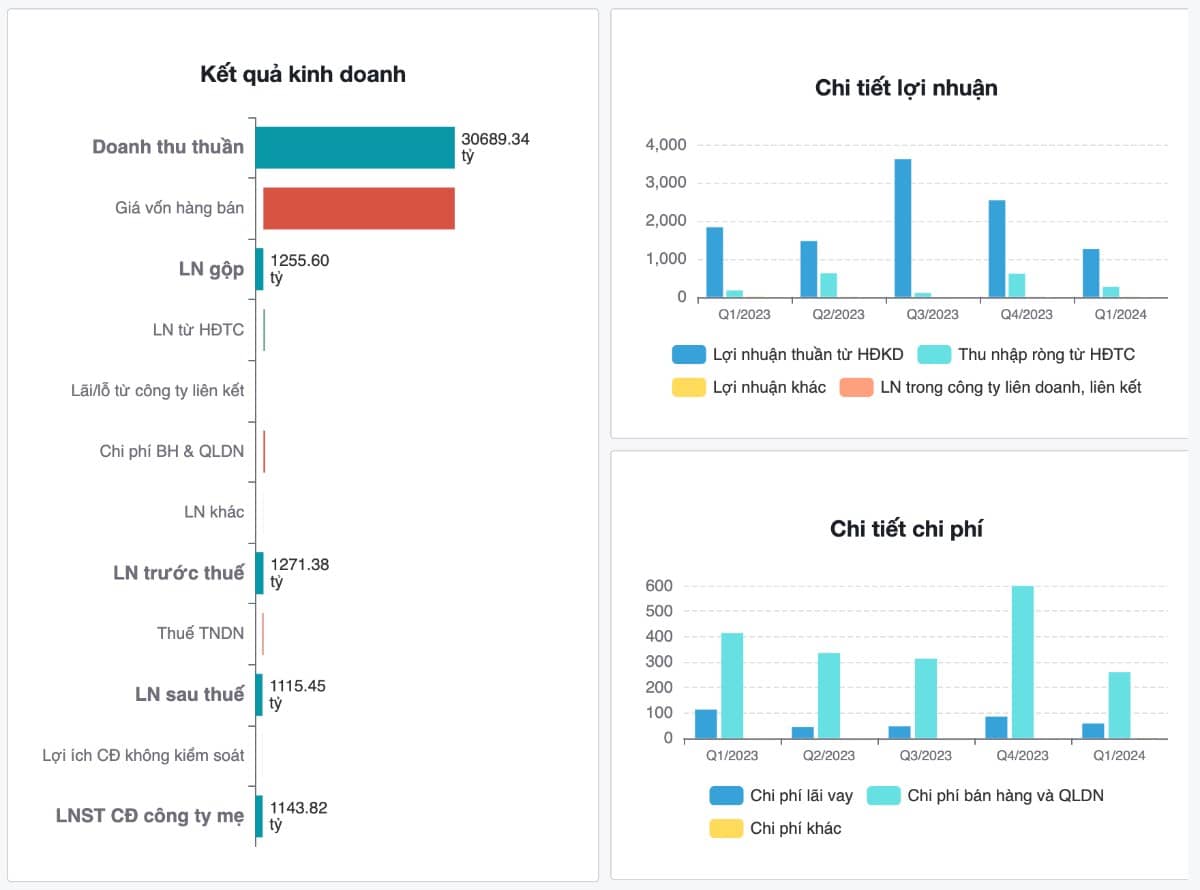Viewport: 1200px width, 890px height.
Task: Click the Doanh thu thuần teal bar
Action: 355,147
